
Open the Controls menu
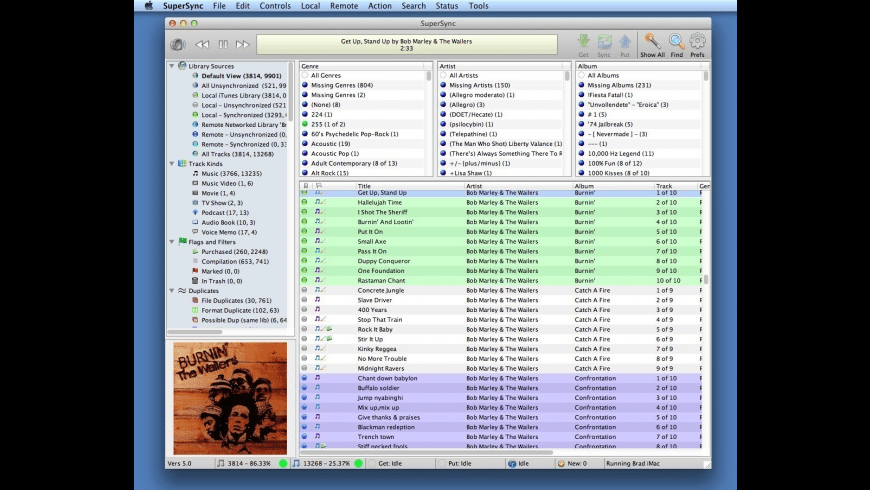click(x=275, y=6)
